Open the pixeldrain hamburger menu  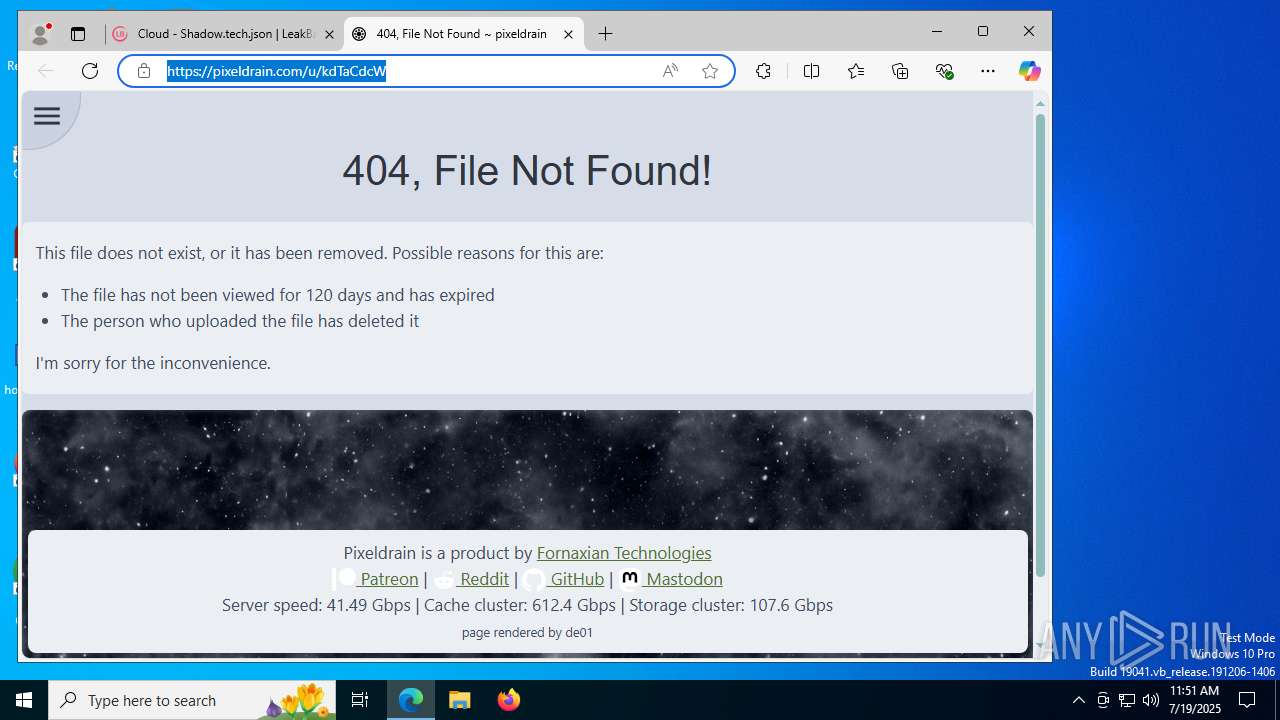[x=47, y=116]
